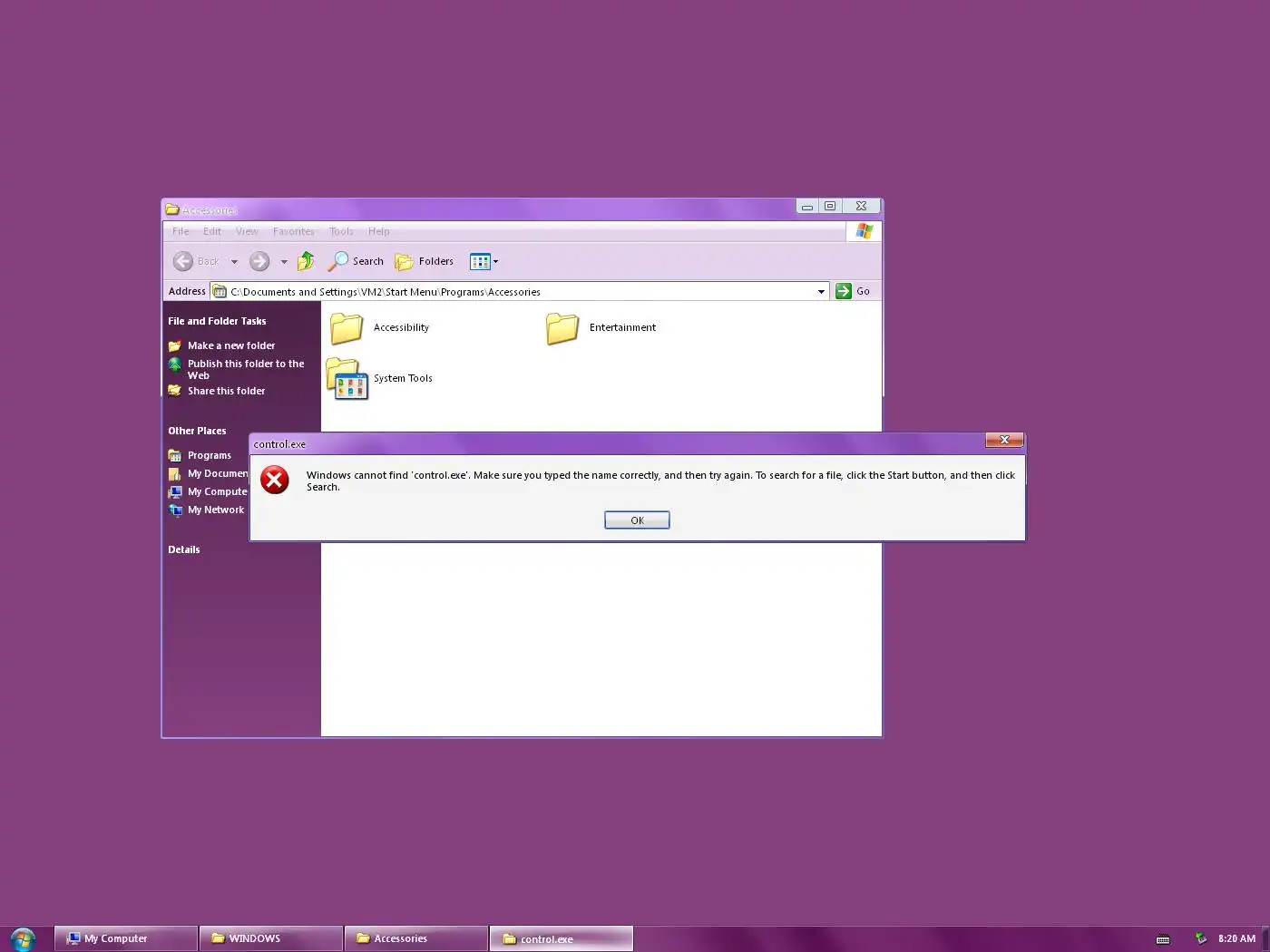
Task: Expand the Address bar dropdown
Action: pyautogui.click(x=821, y=291)
